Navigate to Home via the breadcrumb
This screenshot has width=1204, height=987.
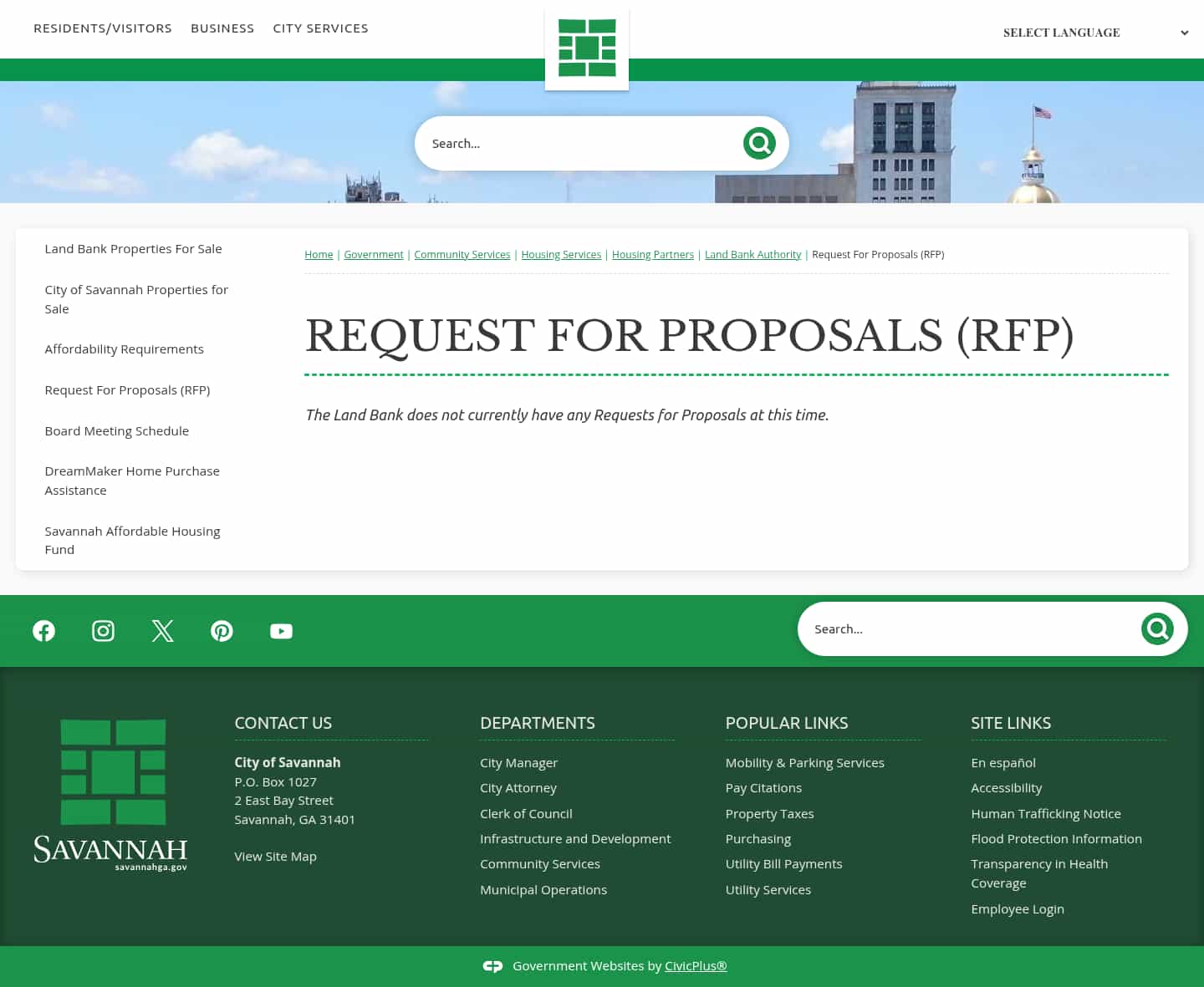(x=319, y=254)
